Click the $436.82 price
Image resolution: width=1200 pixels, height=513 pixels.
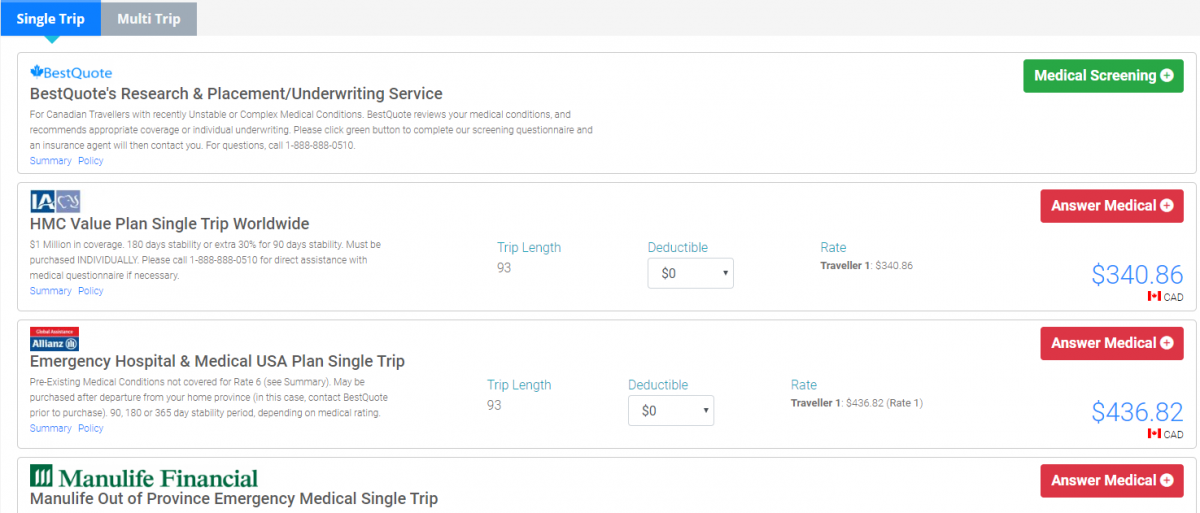(x=1137, y=412)
